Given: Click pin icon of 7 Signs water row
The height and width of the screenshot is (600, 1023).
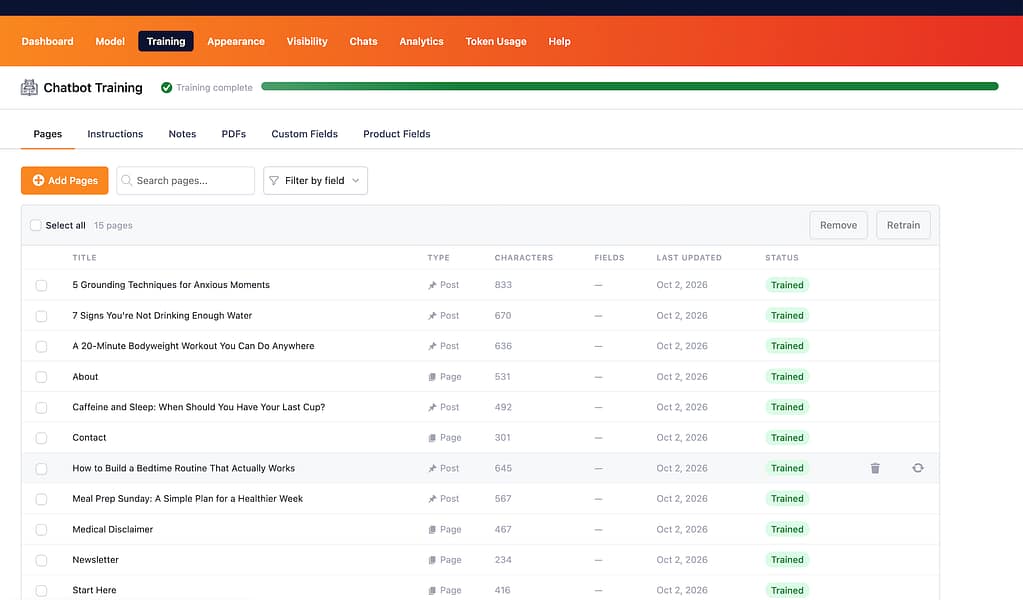Looking at the screenshot, I should point(432,316).
